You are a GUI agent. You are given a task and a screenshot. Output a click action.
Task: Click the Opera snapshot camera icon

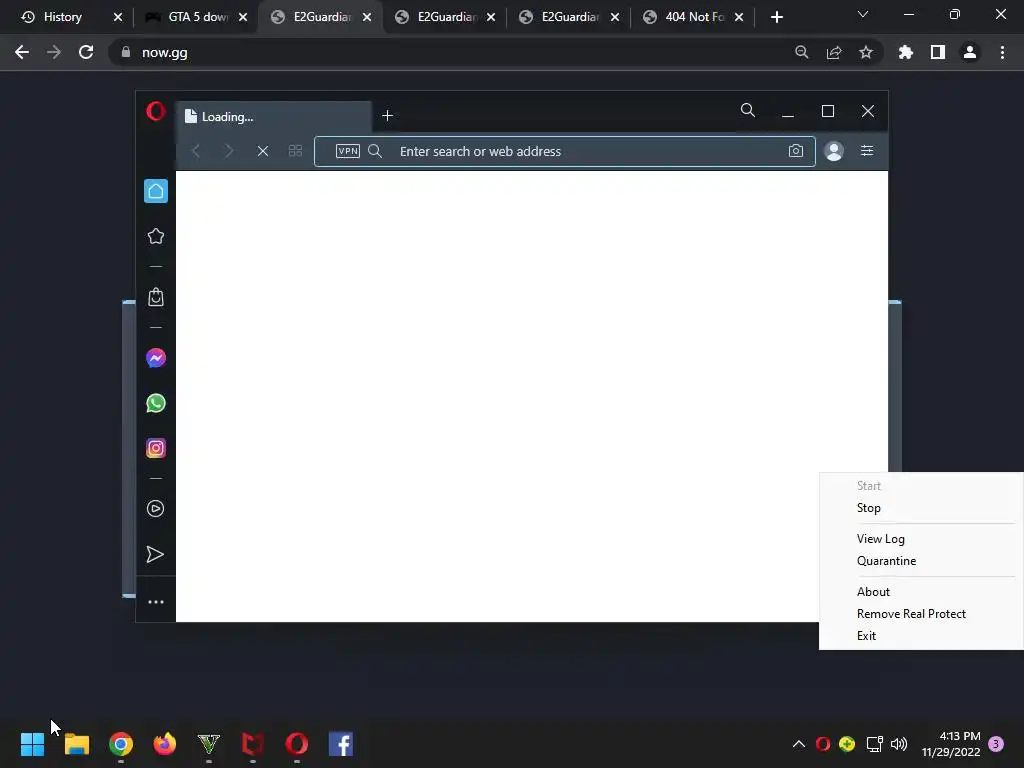(795, 151)
